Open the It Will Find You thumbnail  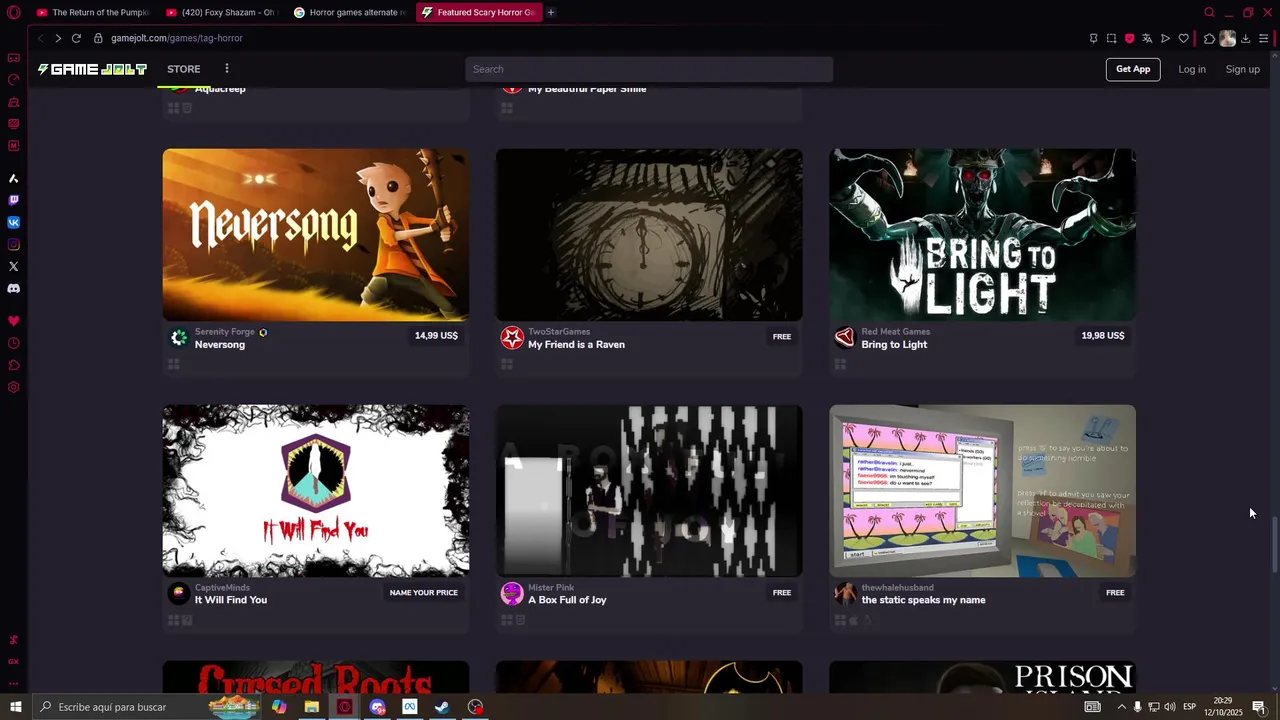click(316, 491)
